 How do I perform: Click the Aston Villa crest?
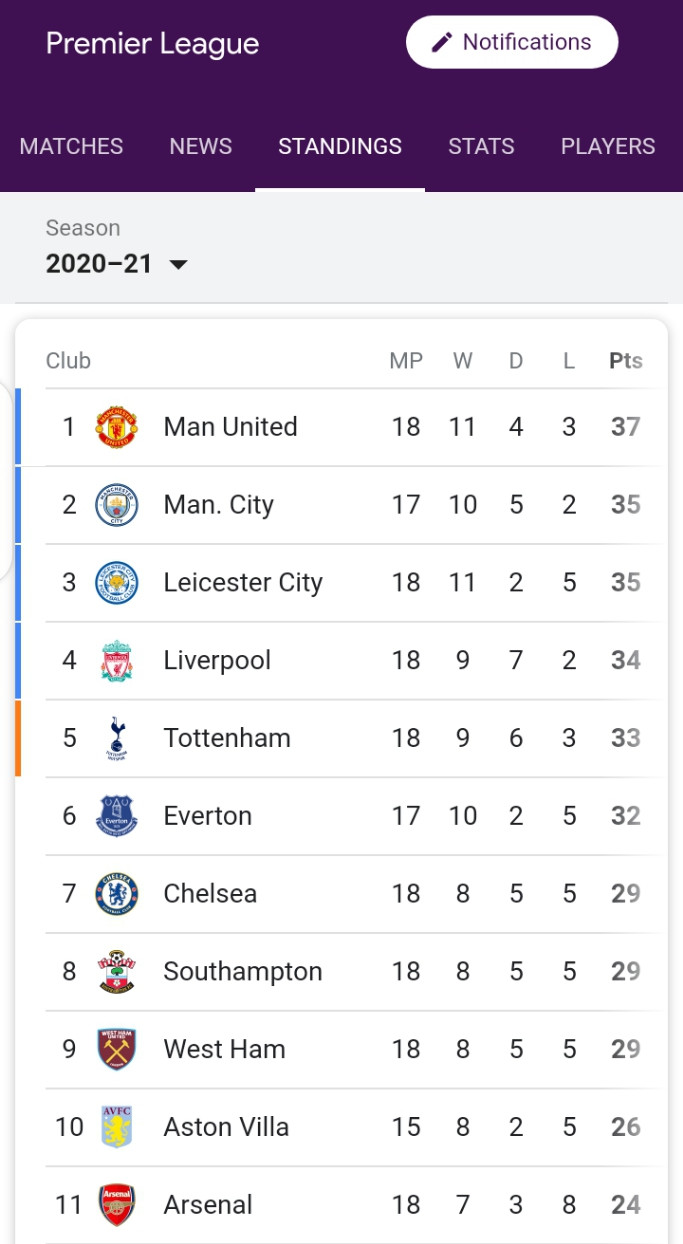pyautogui.click(x=116, y=1127)
